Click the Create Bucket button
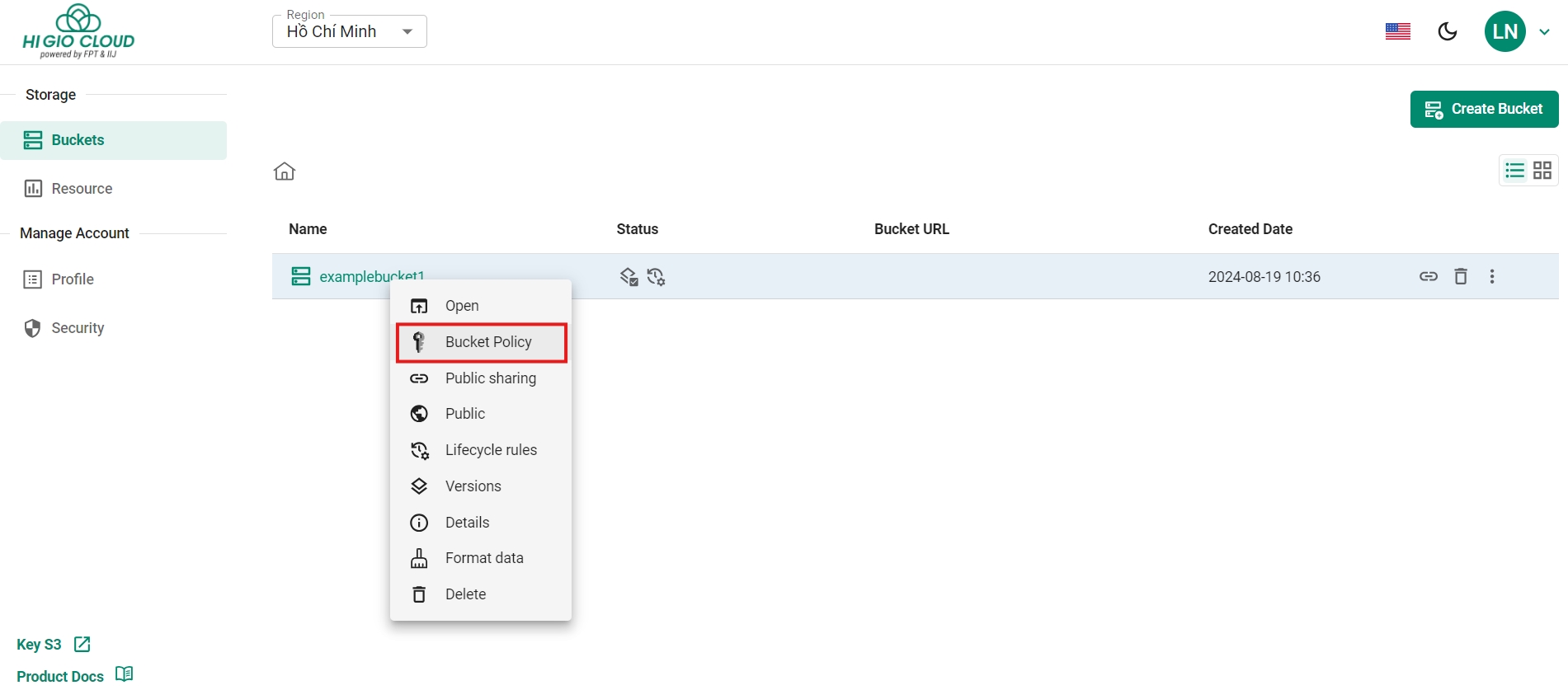1568x690 pixels. click(x=1484, y=109)
